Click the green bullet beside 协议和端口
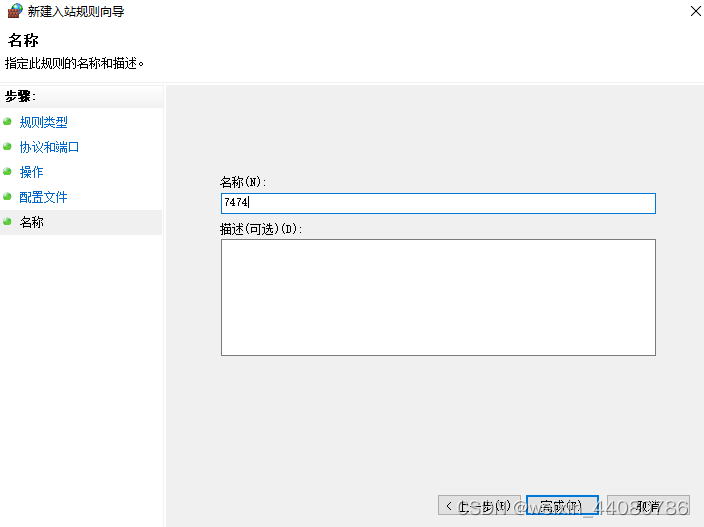 coord(7,146)
